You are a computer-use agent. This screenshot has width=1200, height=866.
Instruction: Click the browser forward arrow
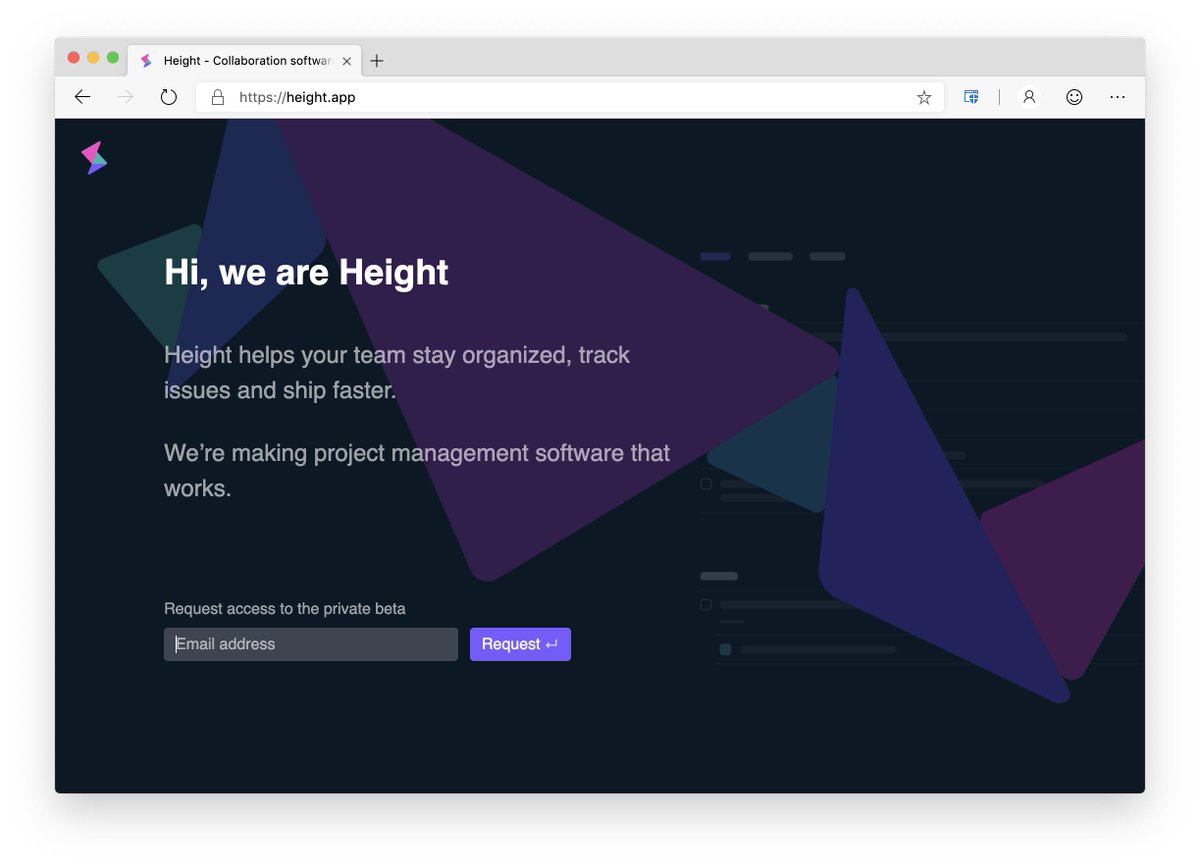tap(125, 97)
